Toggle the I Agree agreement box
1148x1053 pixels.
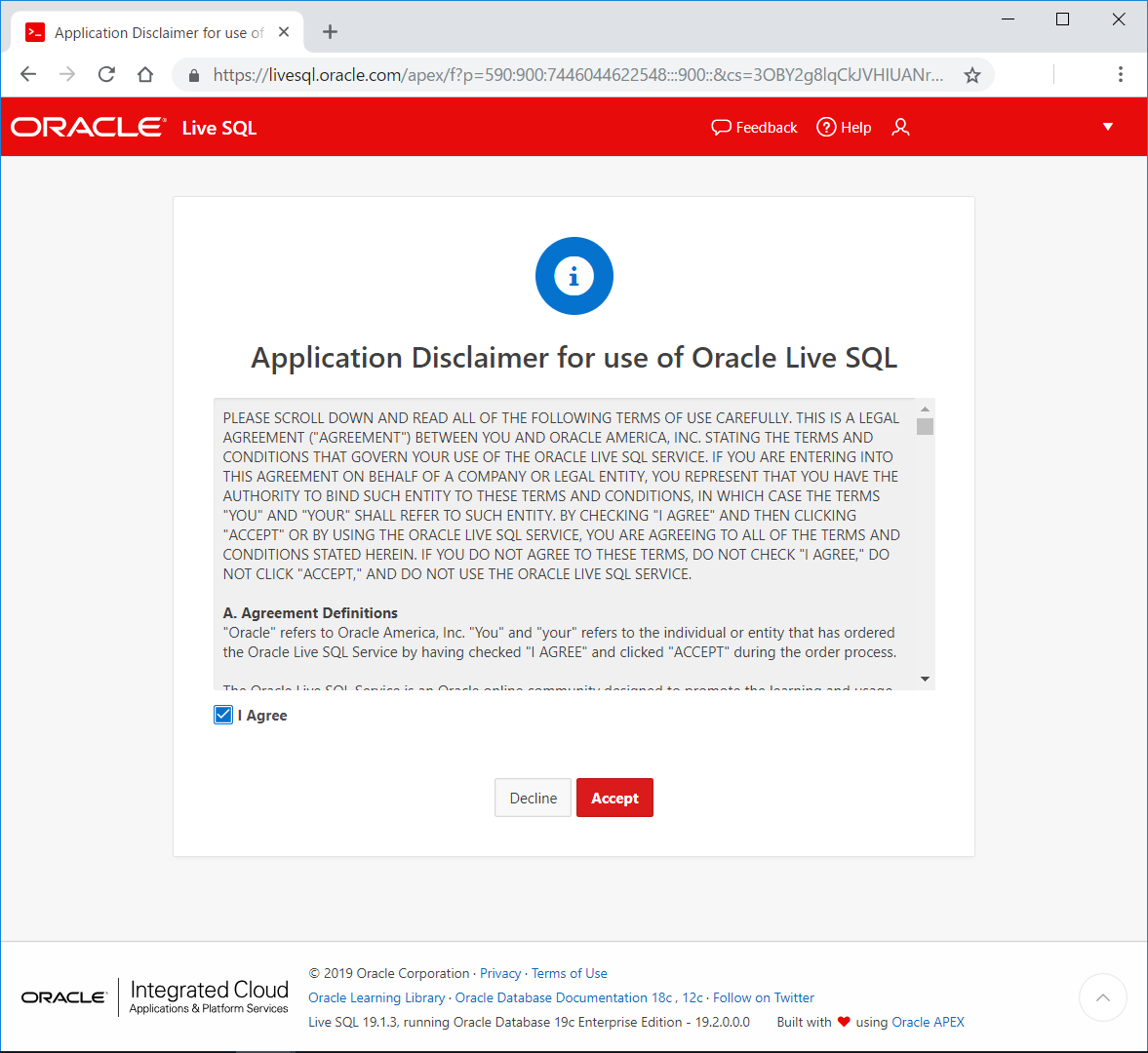223,715
